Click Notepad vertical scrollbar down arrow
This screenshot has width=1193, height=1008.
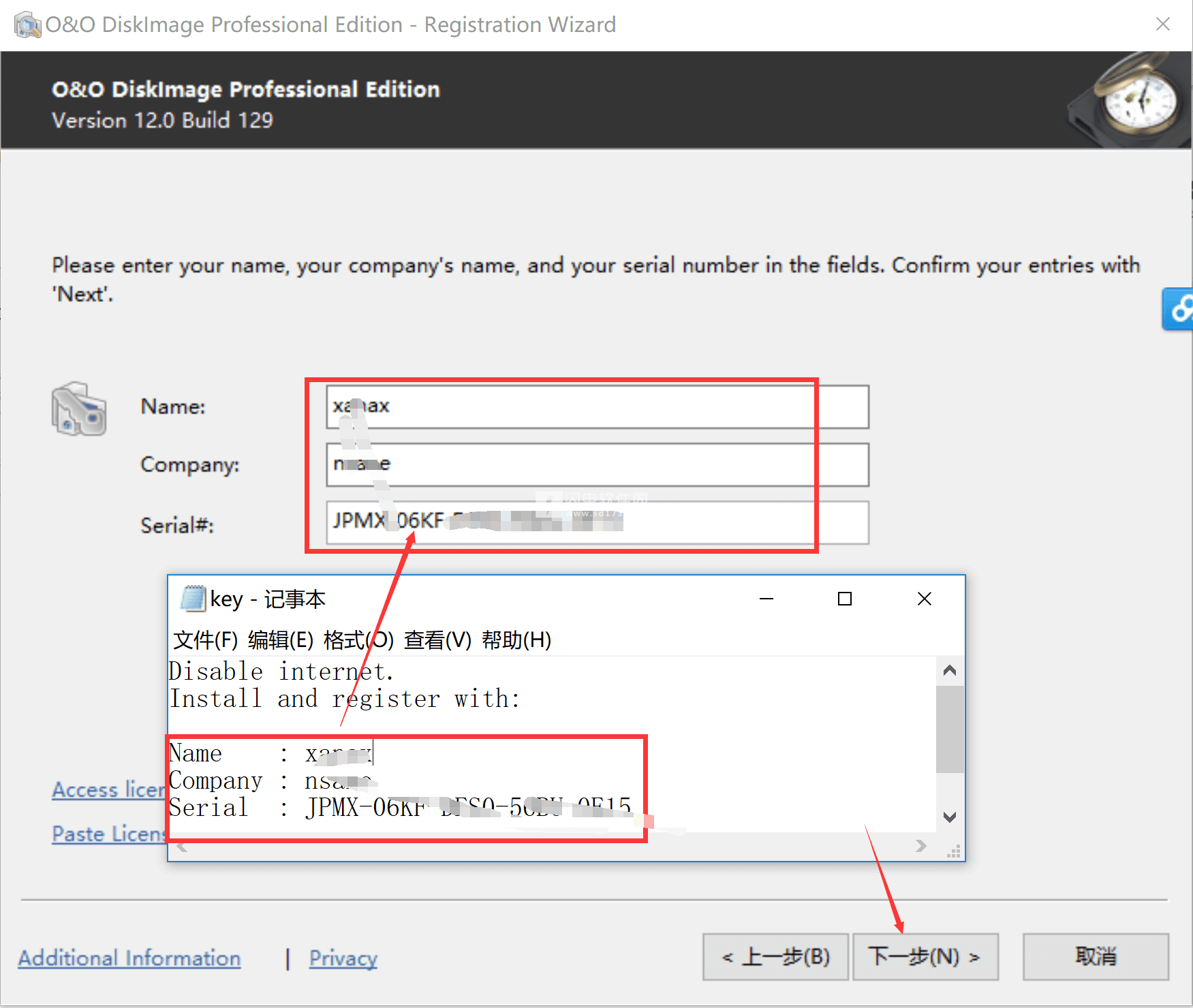click(950, 817)
